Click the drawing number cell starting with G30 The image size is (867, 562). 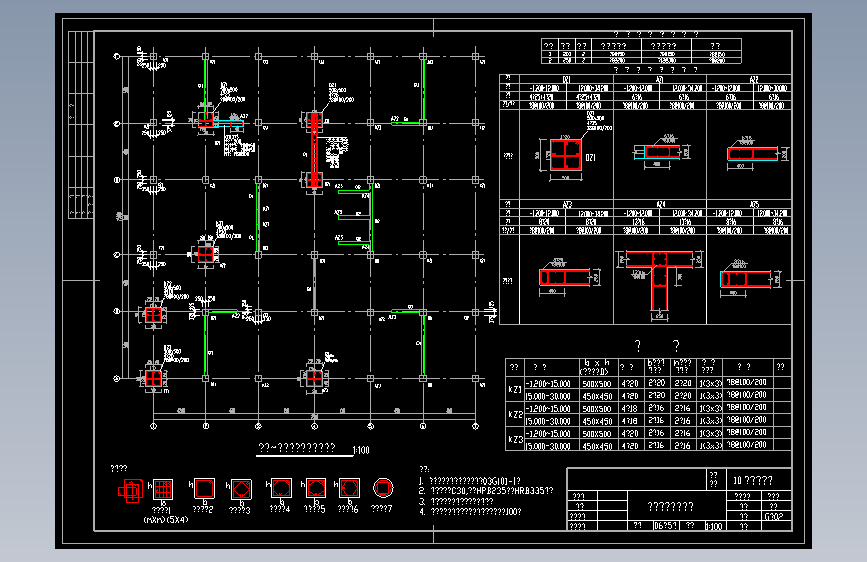pyautogui.click(x=773, y=516)
